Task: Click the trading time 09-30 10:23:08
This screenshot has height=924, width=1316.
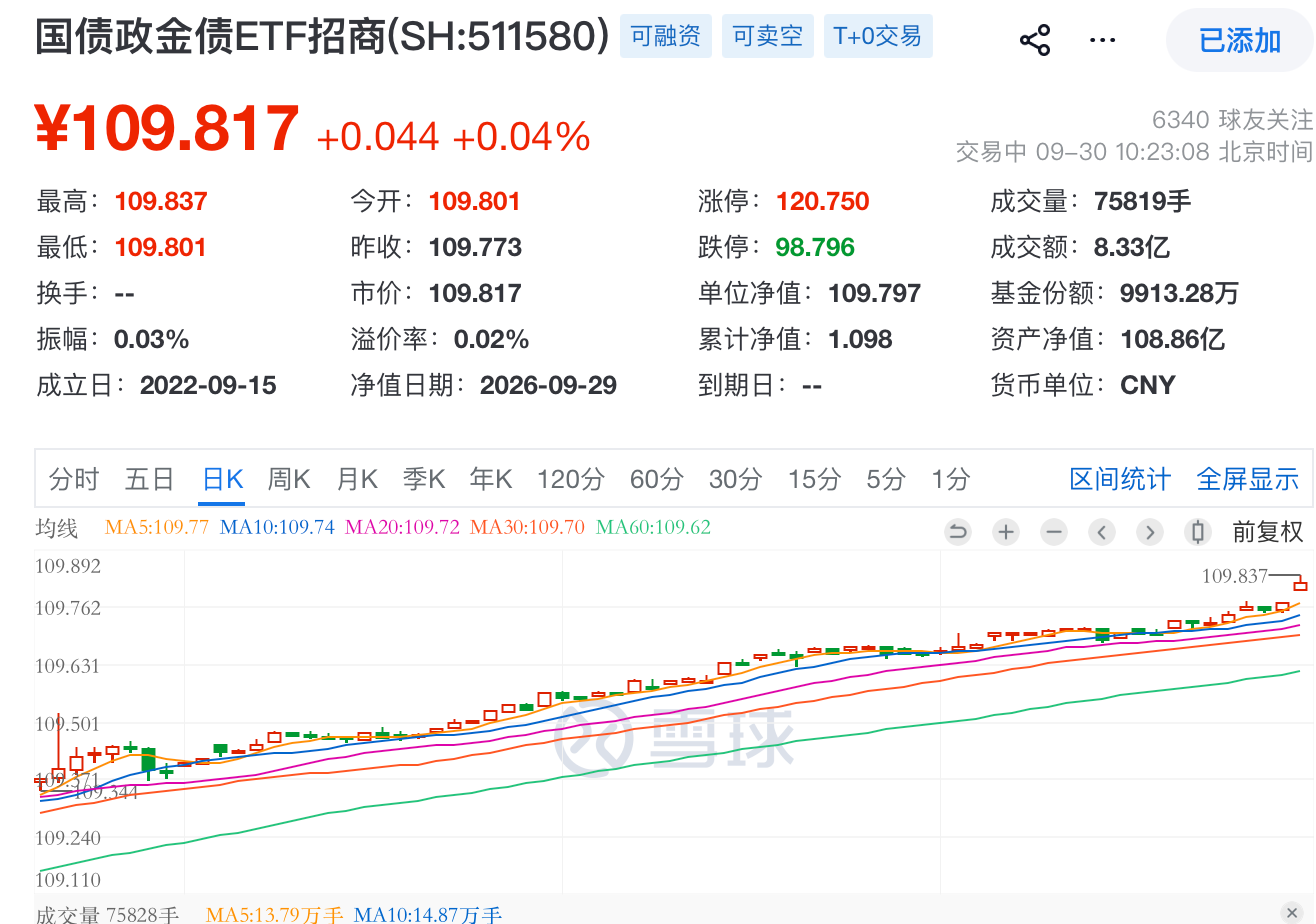Action: coord(1122,152)
